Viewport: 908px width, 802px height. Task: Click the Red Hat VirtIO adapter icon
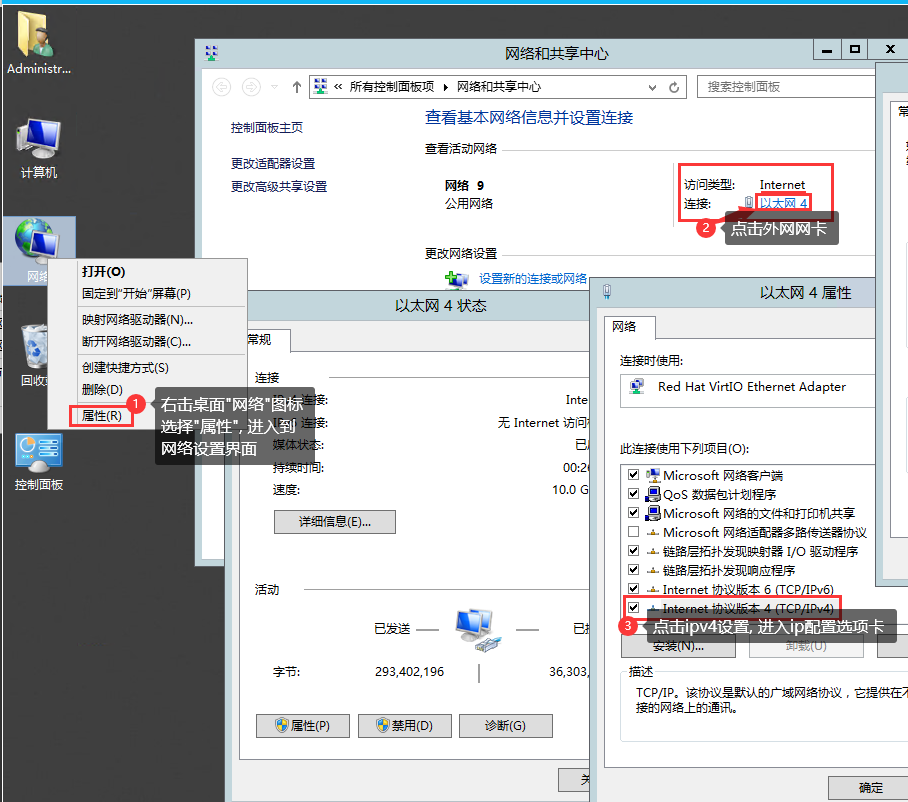[x=637, y=387]
